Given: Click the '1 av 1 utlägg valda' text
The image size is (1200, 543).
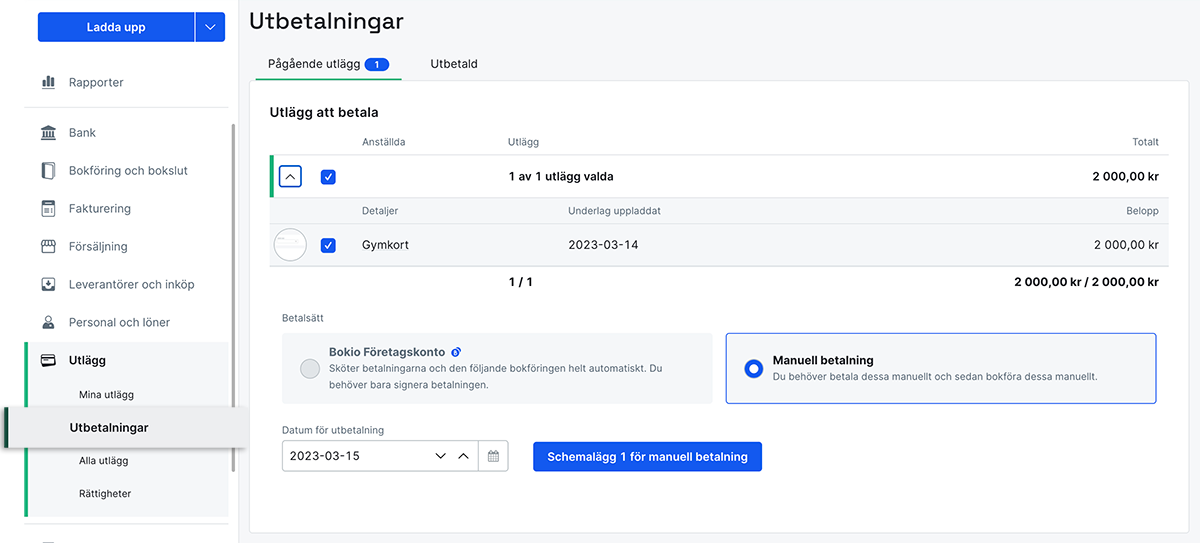Looking at the screenshot, I should pyautogui.click(x=561, y=177).
